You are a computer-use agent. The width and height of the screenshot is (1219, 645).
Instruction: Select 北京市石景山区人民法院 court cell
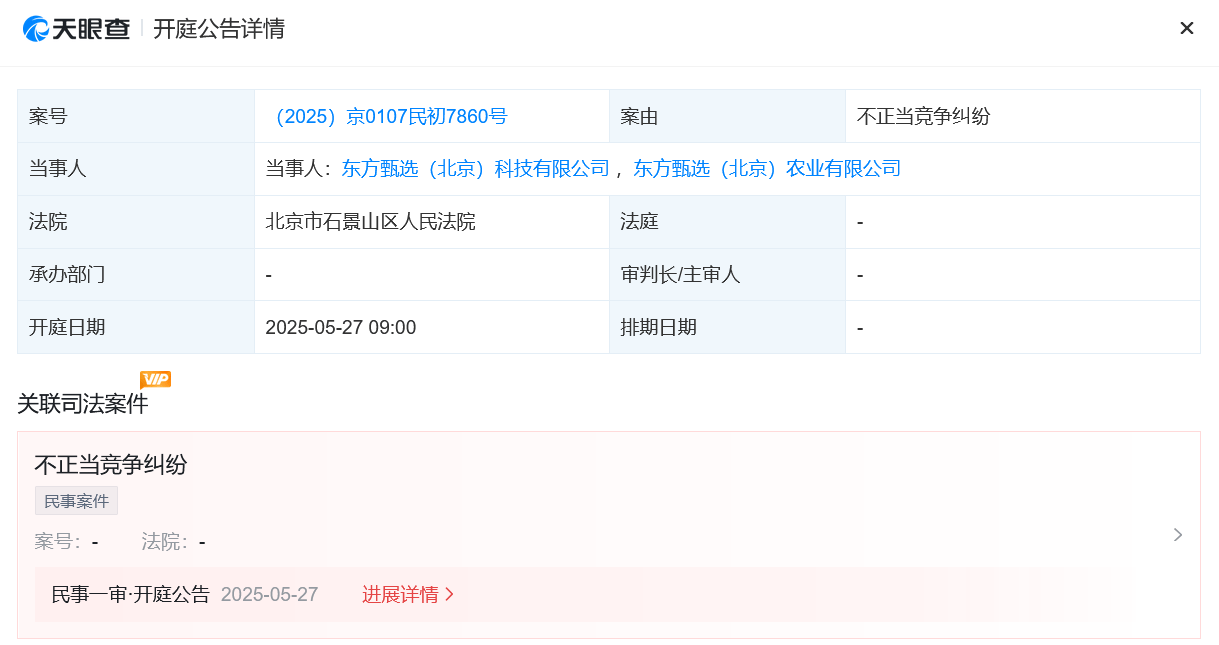tap(432, 222)
